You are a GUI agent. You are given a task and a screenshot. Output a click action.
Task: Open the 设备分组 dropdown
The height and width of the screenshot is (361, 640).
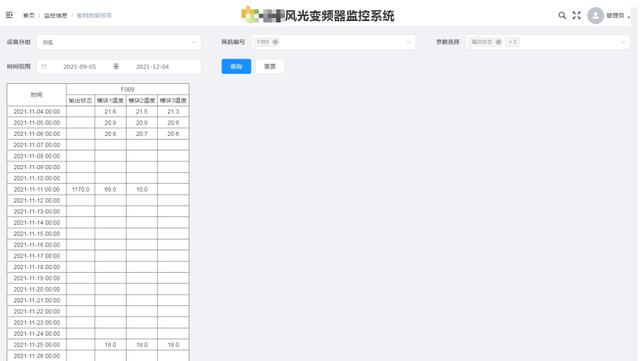click(x=119, y=42)
